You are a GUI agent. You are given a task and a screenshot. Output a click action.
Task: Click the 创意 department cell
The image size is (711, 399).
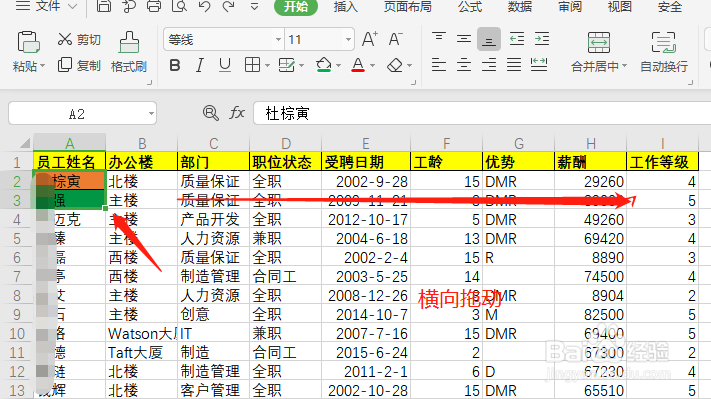(214, 314)
